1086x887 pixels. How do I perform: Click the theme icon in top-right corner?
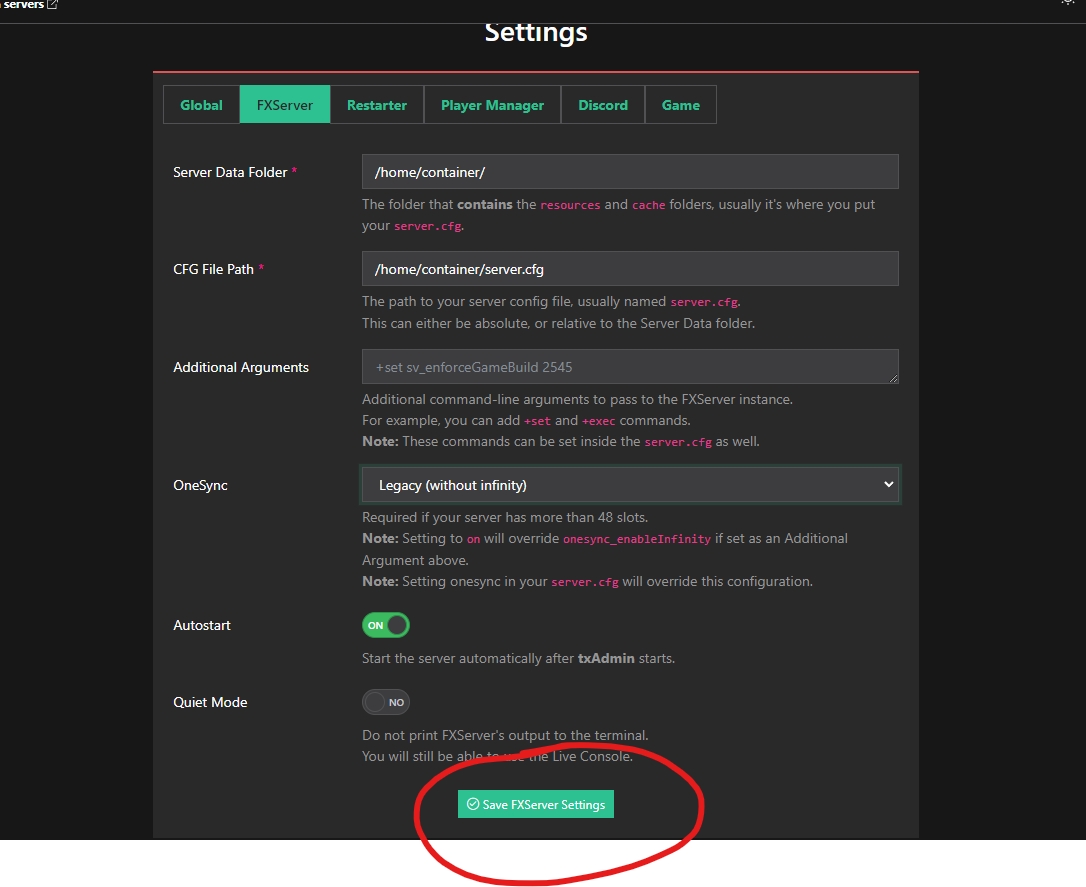pos(1068,2)
